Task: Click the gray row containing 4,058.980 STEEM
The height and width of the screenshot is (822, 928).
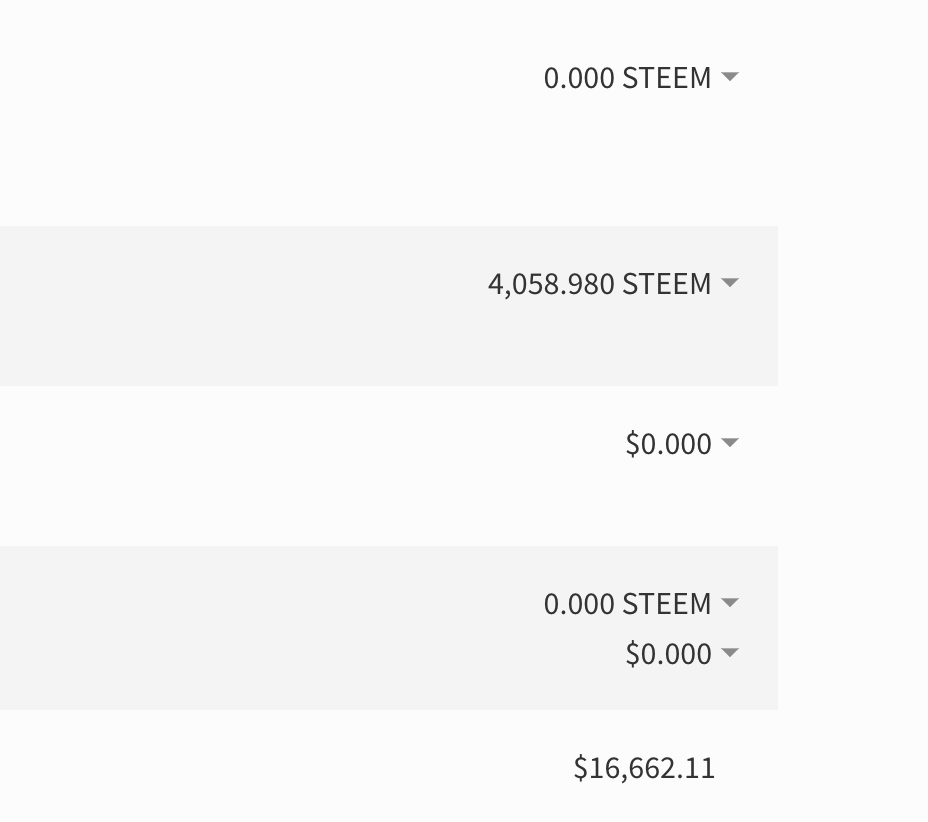Action: pos(300,305)
